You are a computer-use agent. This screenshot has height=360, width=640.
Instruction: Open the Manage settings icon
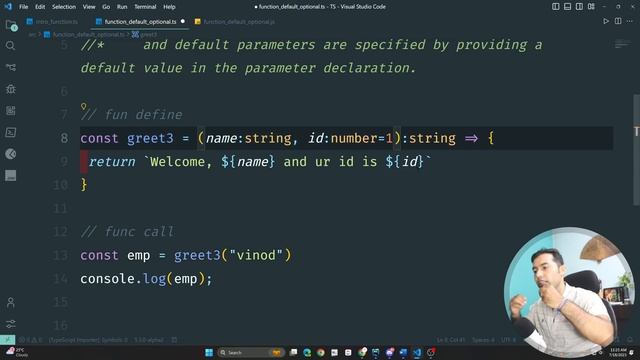[11, 324]
